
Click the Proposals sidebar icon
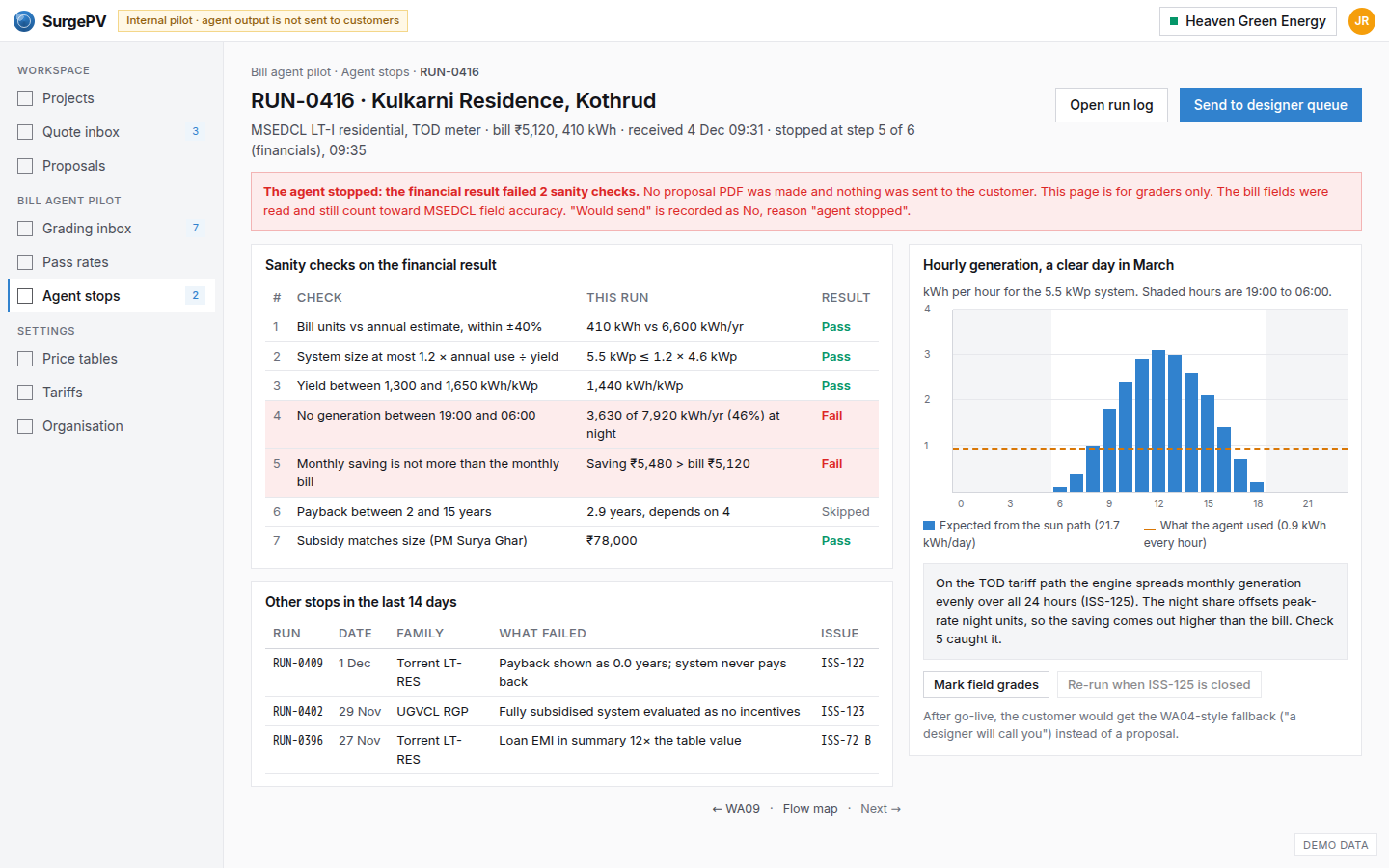click(25, 166)
